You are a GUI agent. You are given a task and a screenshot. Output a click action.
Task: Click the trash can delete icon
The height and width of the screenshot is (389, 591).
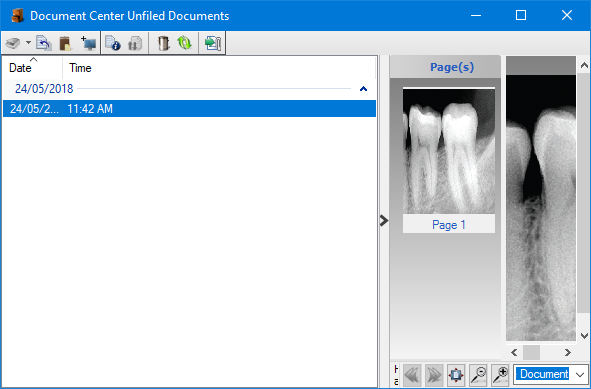pyautogui.click(x=163, y=43)
